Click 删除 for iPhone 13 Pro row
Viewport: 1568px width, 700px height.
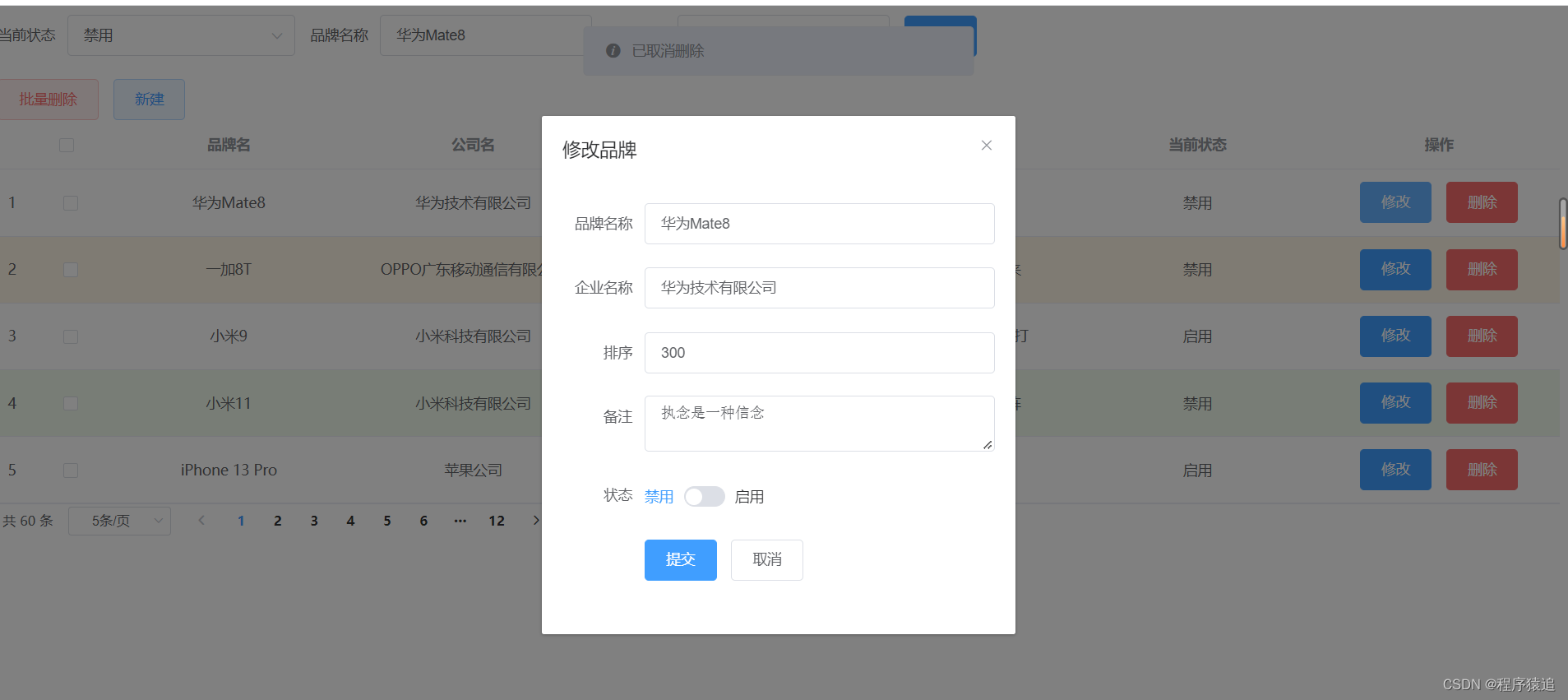(1482, 470)
